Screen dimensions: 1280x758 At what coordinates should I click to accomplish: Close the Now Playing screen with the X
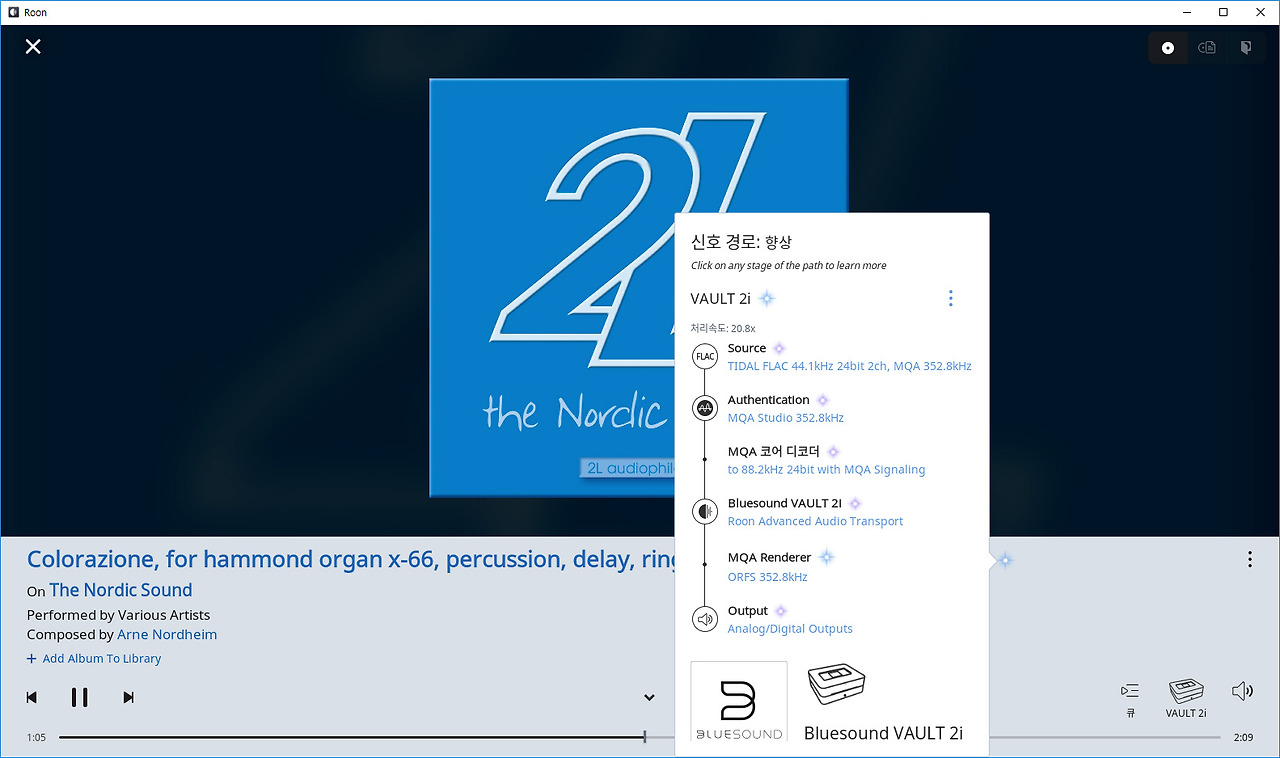pos(33,46)
